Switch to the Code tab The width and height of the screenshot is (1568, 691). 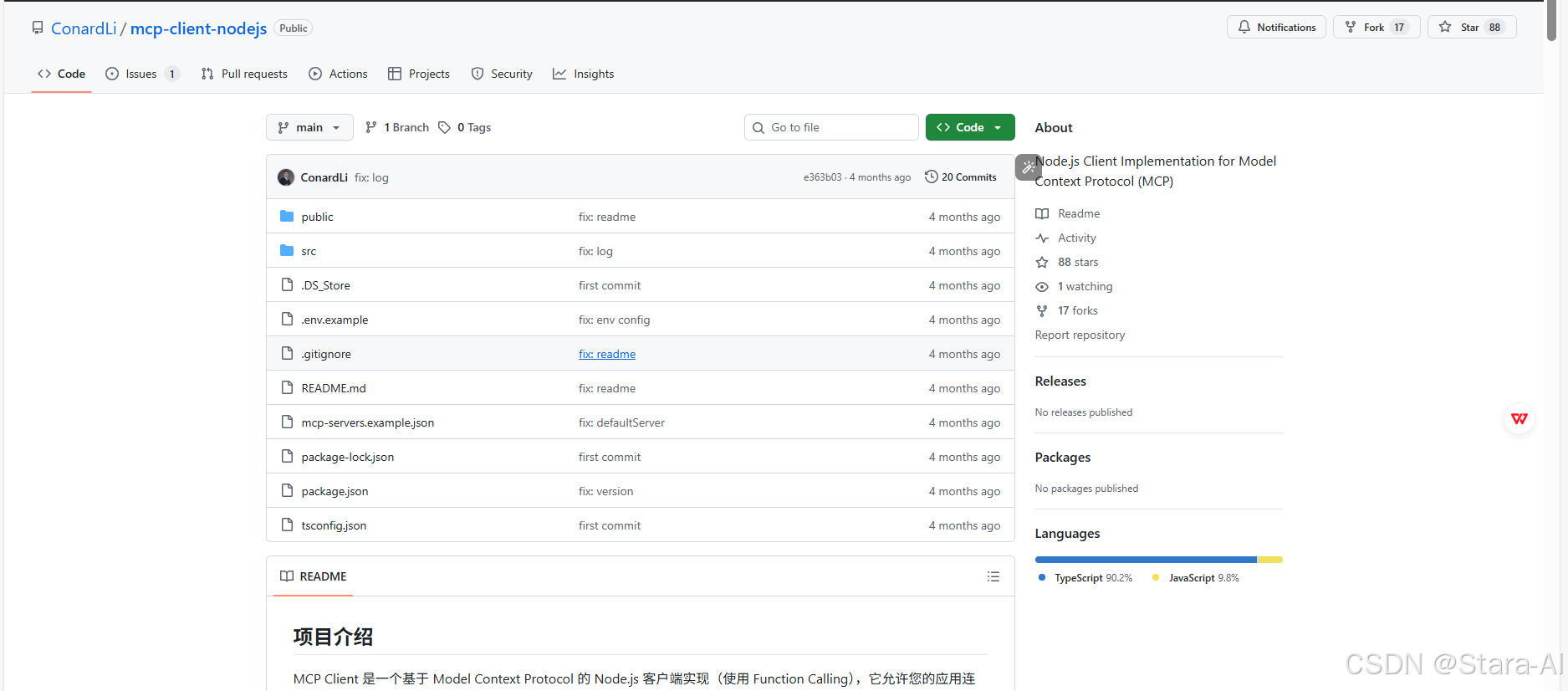(x=61, y=74)
